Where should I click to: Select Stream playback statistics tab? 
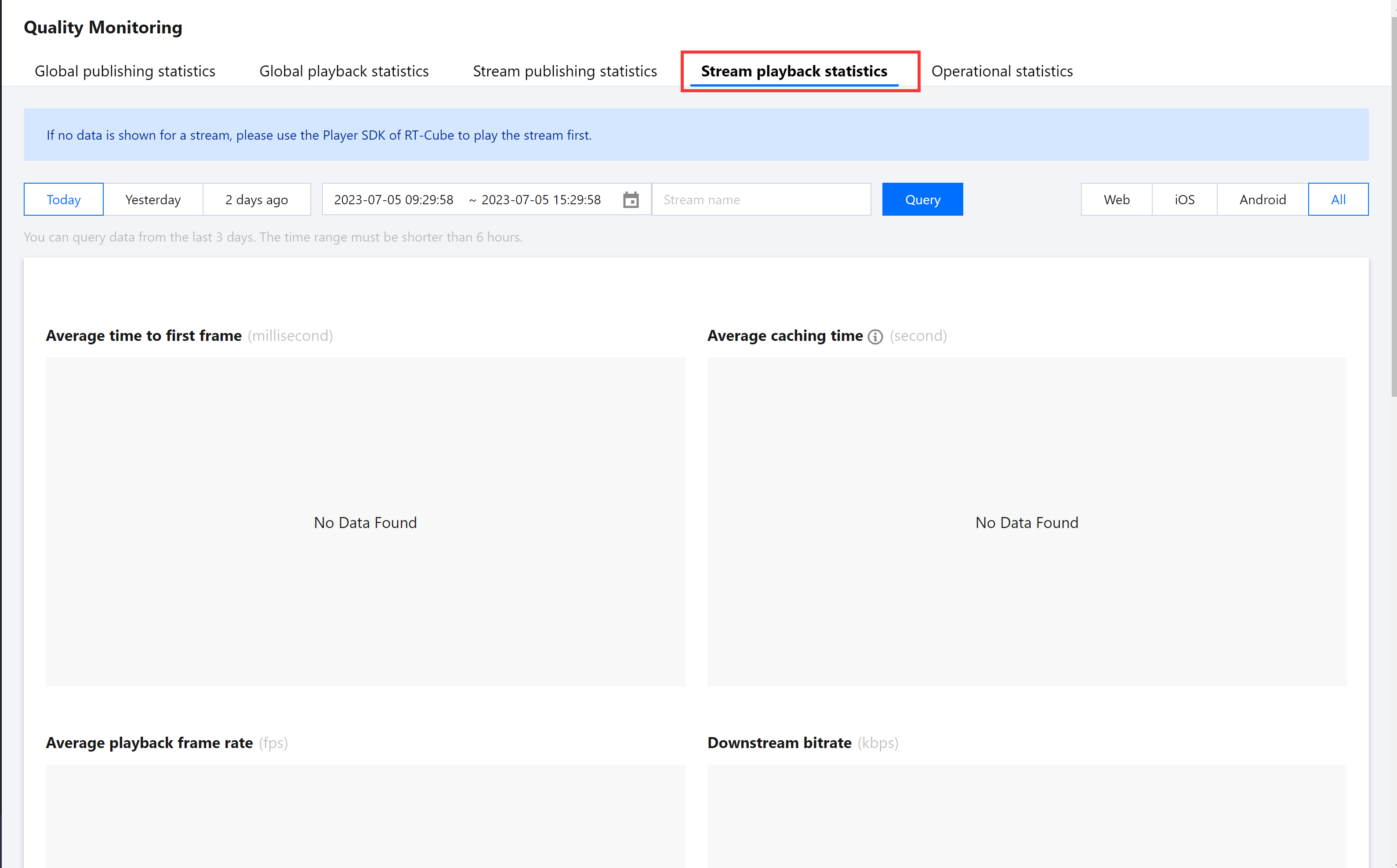click(x=794, y=71)
